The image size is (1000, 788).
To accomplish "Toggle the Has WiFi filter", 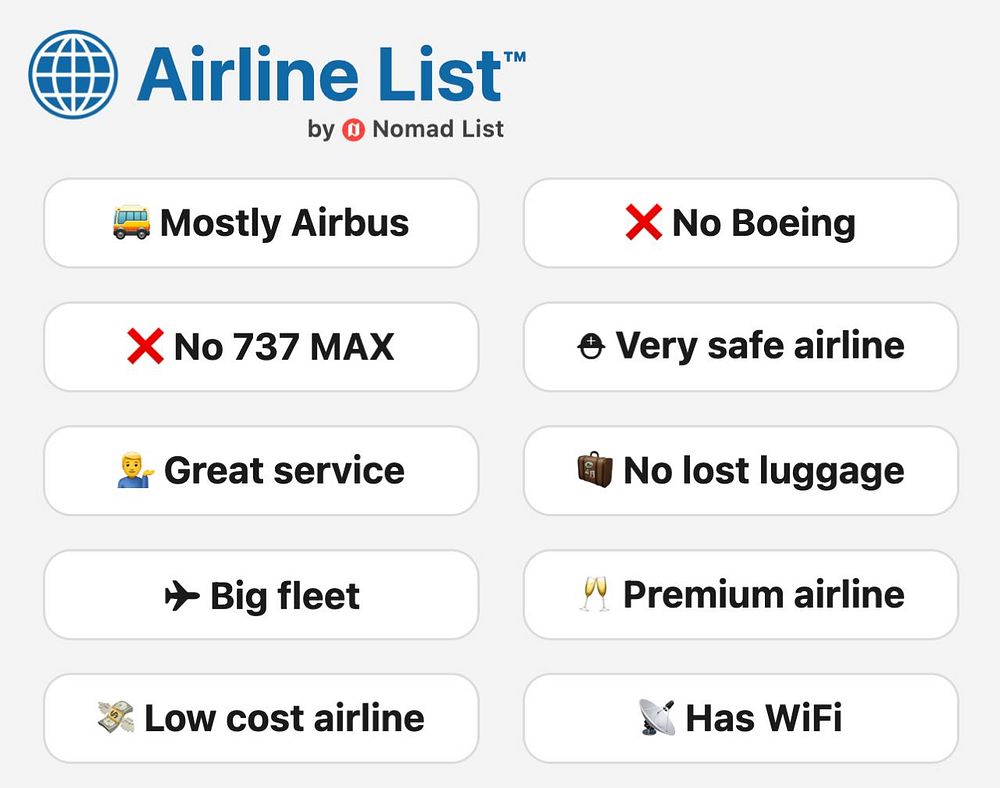I will 740,718.
